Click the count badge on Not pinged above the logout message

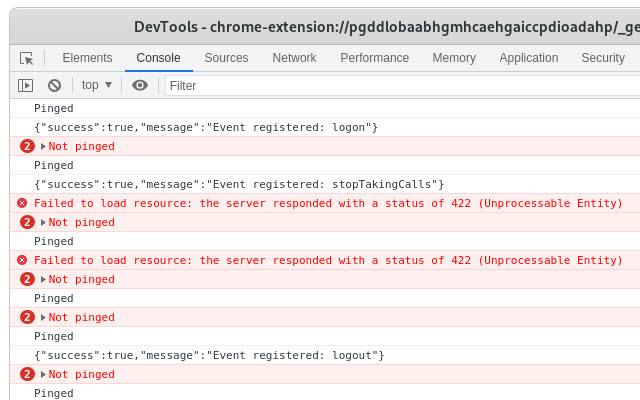tap(27, 317)
